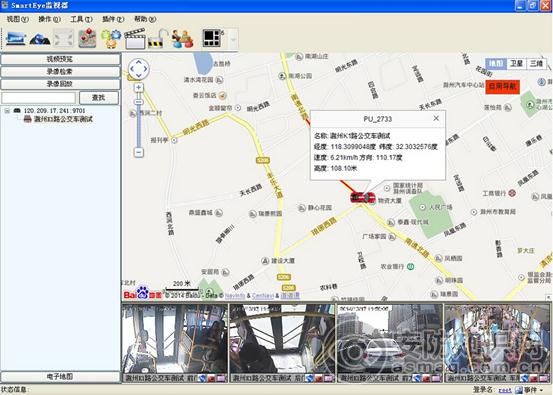Click blue round icon under cabin video
The image size is (553, 395).
[x=525, y=378]
